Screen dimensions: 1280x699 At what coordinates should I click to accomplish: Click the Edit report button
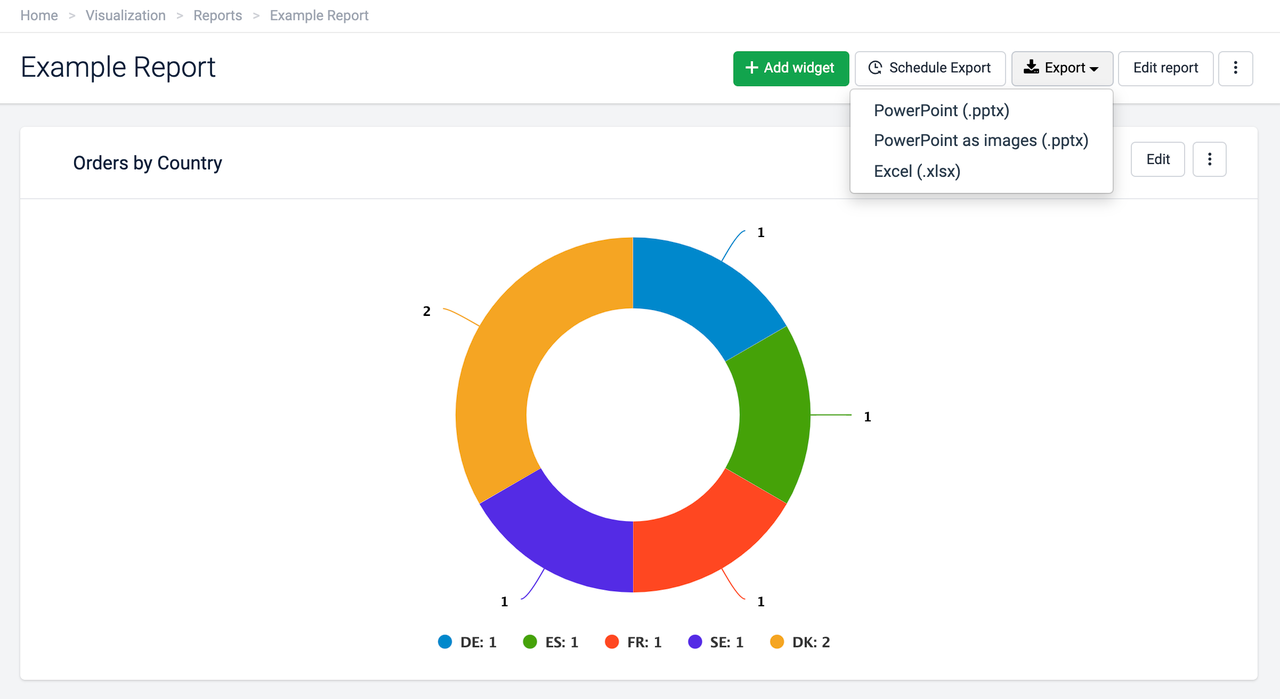1165,68
